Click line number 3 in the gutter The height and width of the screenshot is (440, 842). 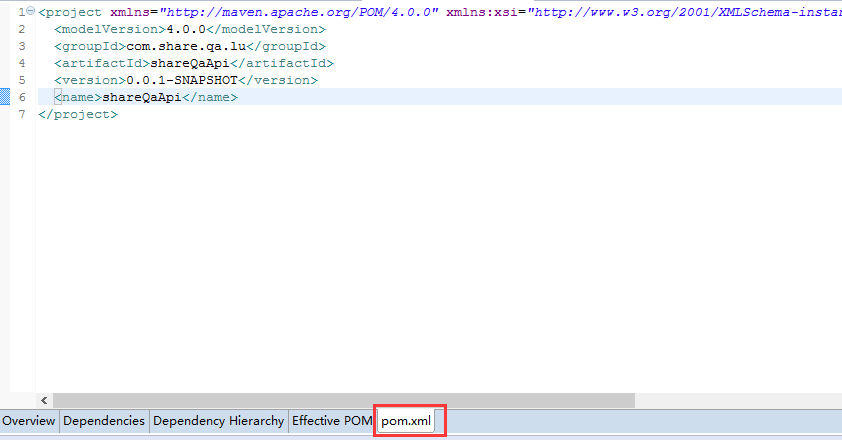pos(22,46)
